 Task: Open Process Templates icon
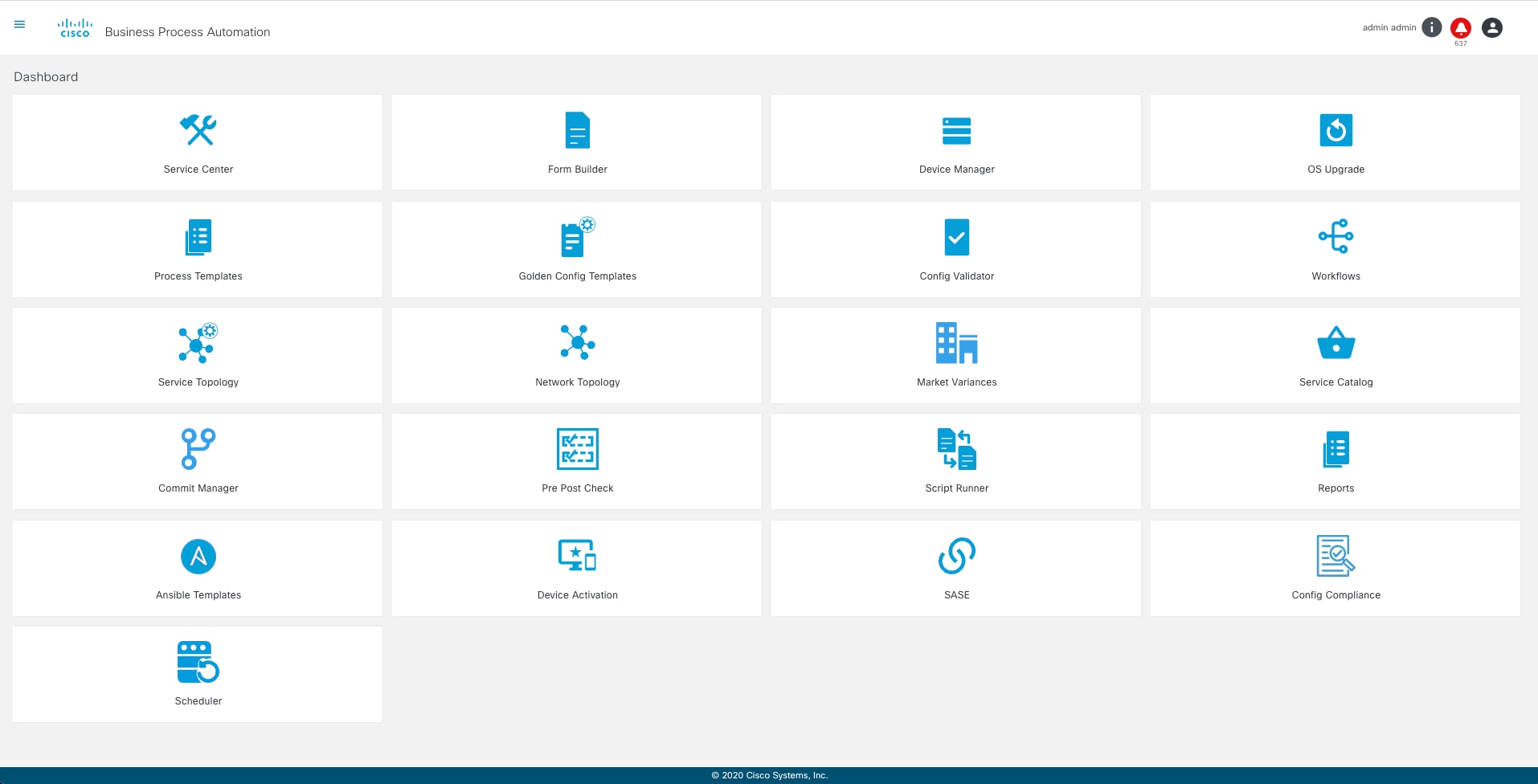tap(198, 237)
